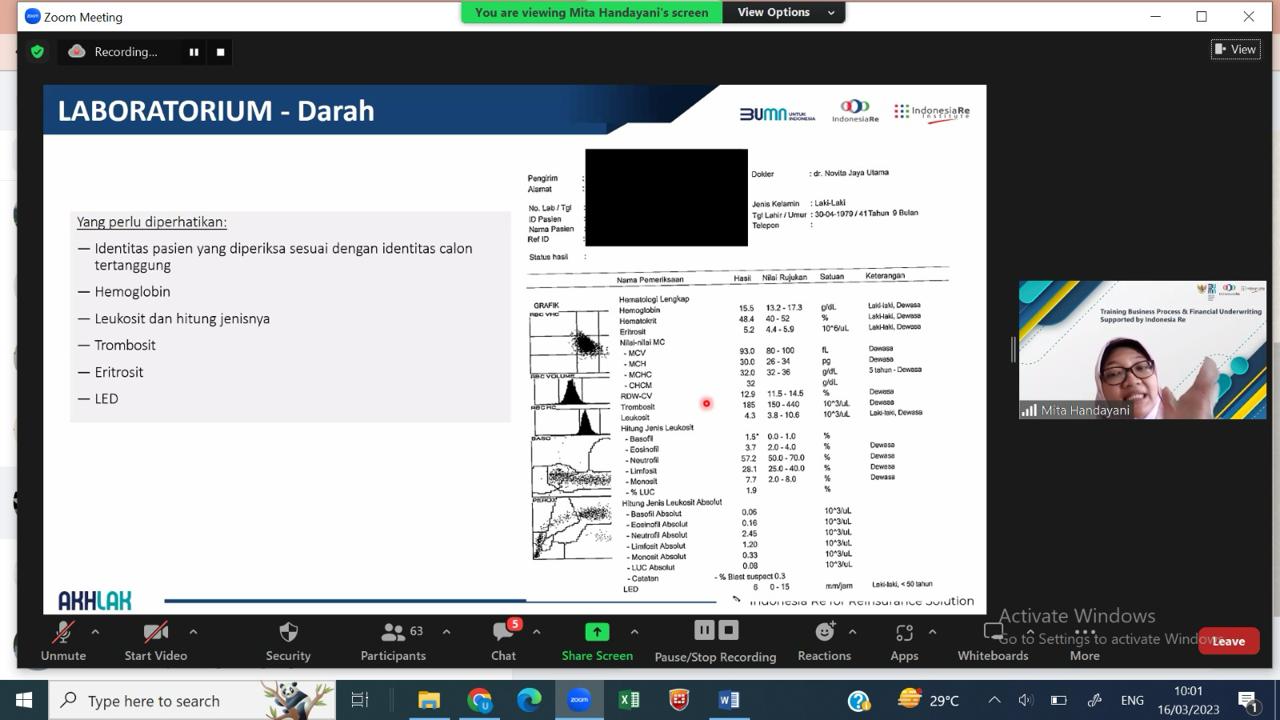Click the View layout button
The width and height of the screenshot is (1280, 720).
[x=1235, y=49]
